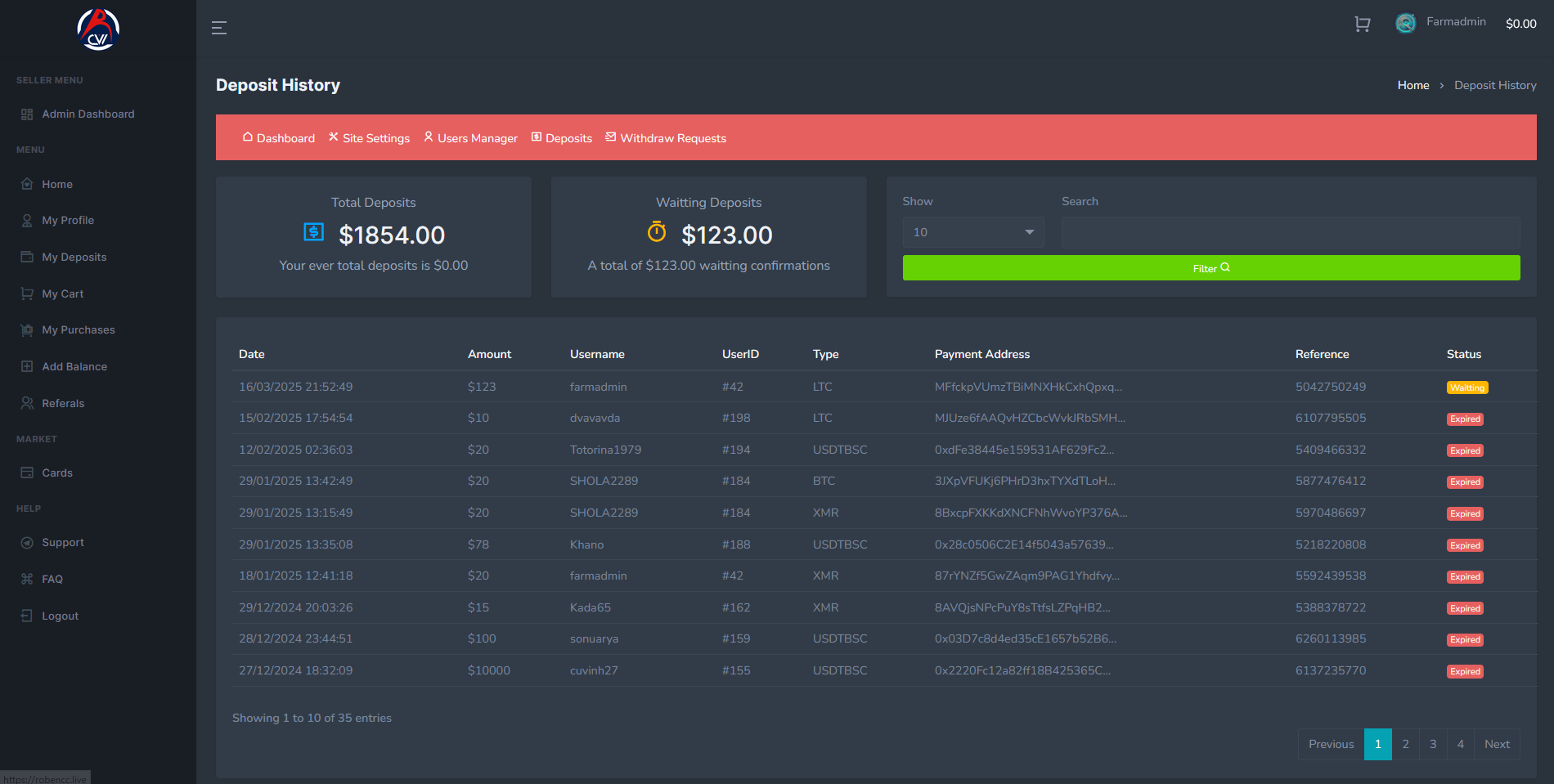Click the Home breadcrumb link
1554x784 pixels.
tap(1413, 86)
